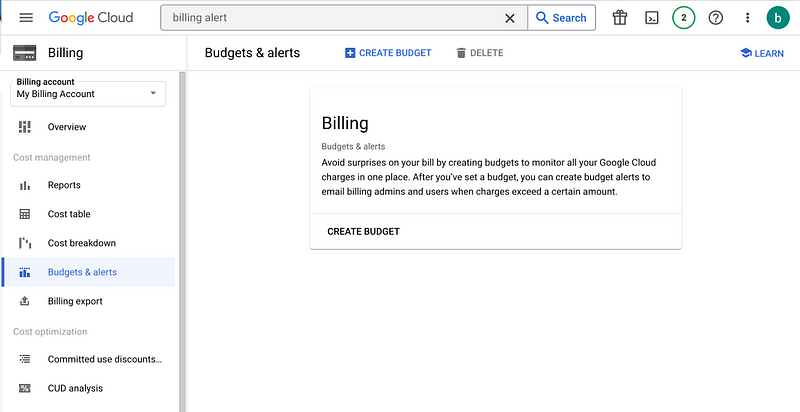
Task: Click the user account avatar
Action: click(x=778, y=18)
